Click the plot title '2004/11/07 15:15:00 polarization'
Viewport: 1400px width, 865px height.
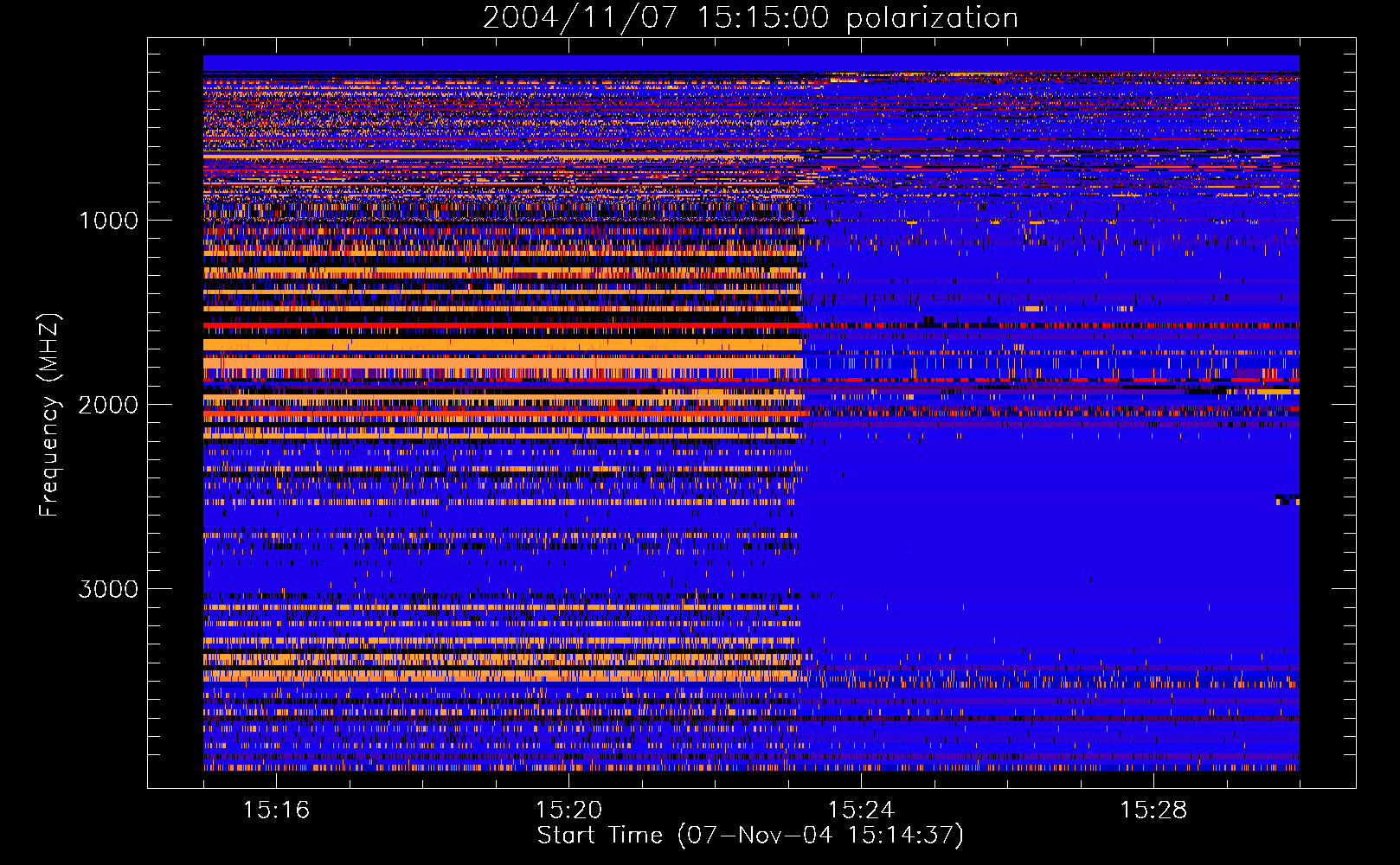tap(750, 18)
